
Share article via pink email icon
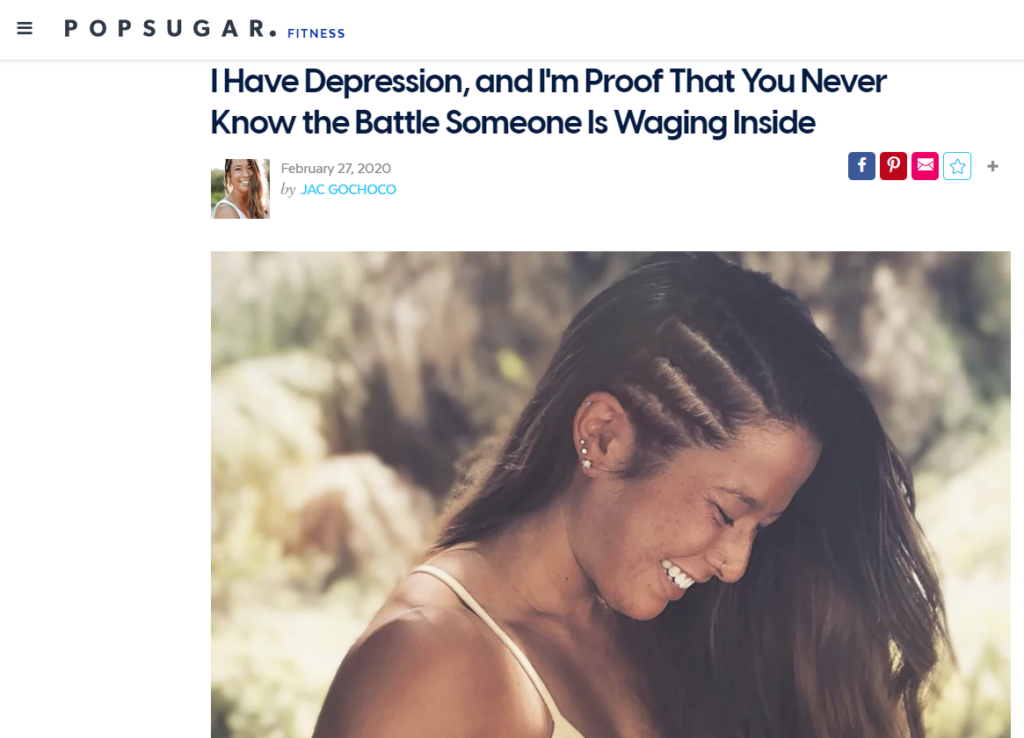[x=925, y=166]
